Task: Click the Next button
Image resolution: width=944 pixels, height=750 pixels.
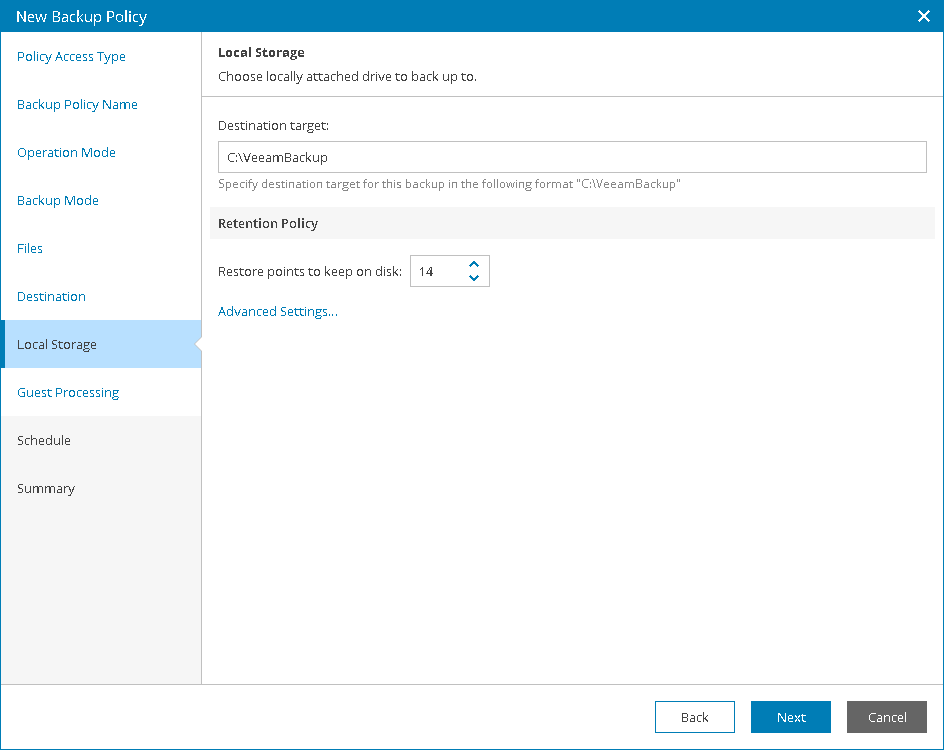Action: coord(790,717)
